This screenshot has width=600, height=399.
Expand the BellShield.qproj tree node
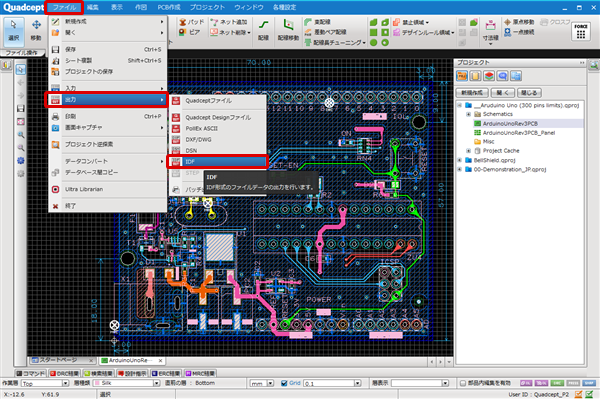460,160
